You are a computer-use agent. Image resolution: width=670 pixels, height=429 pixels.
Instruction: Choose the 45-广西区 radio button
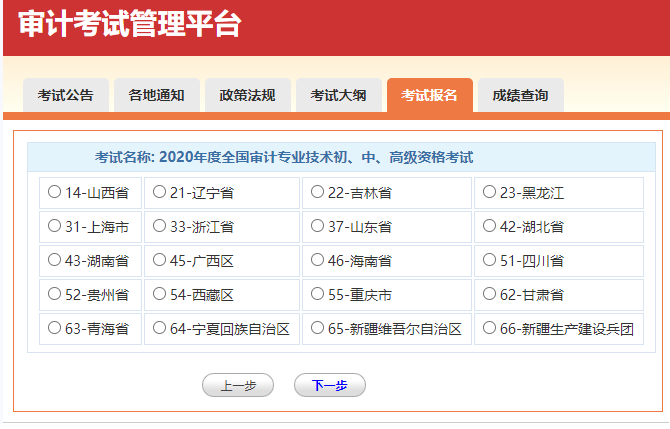pos(159,259)
